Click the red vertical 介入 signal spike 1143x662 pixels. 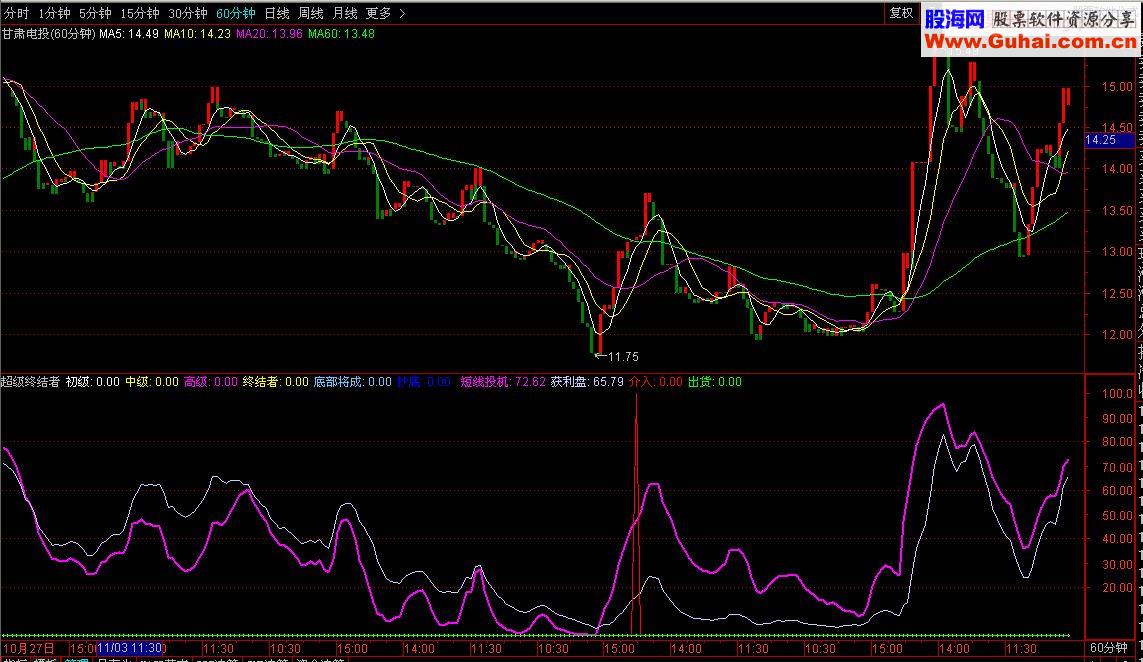tap(636, 513)
